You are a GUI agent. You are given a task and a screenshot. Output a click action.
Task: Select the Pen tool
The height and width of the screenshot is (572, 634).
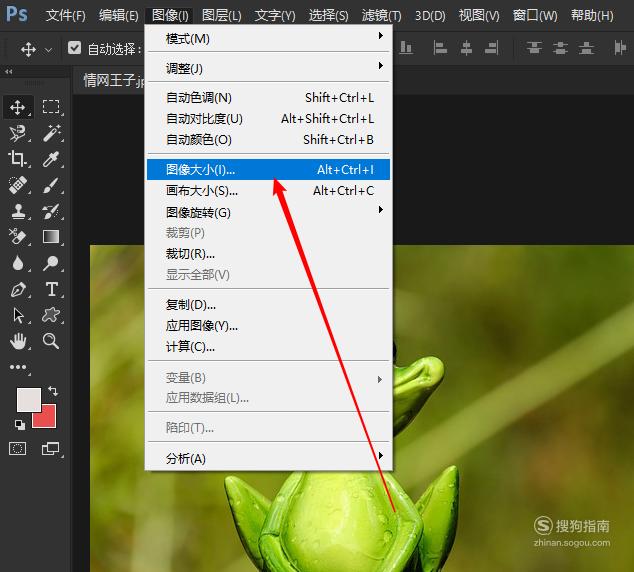[17, 289]
